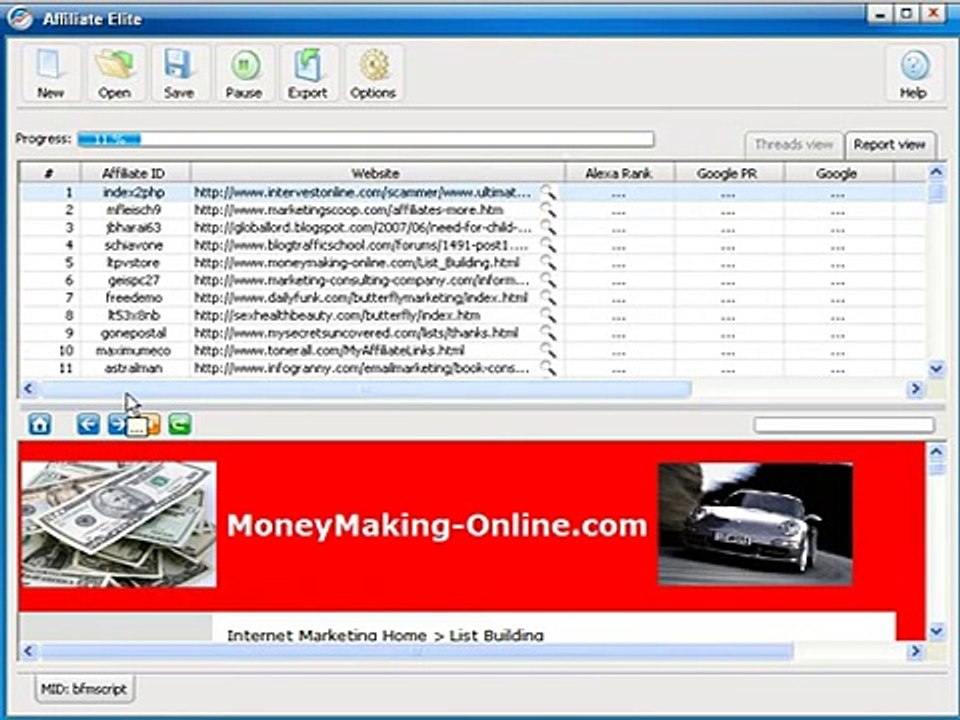Select the mfleisch9 affiliate ID cell

(134, 210)
